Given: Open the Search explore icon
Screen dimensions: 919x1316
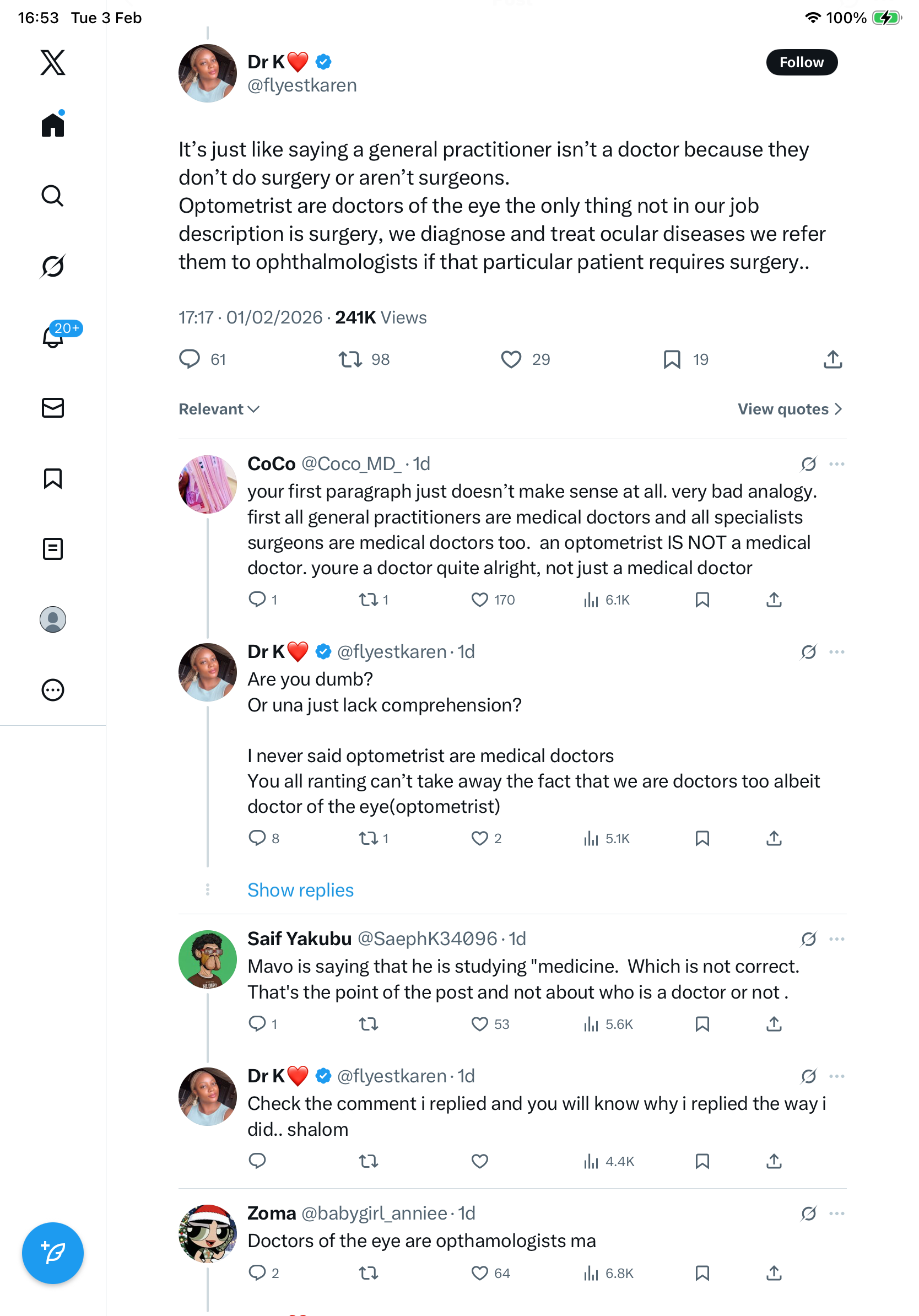Looking at the screenshot, I should (x=53, y=196).
